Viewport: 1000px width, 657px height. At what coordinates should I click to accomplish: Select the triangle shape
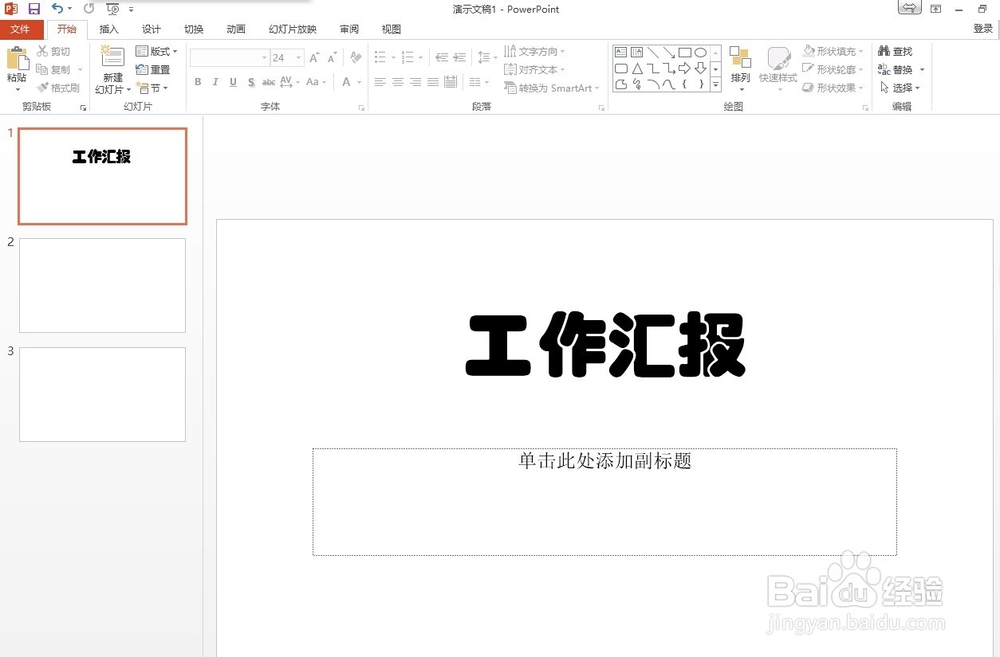[636, 68]
